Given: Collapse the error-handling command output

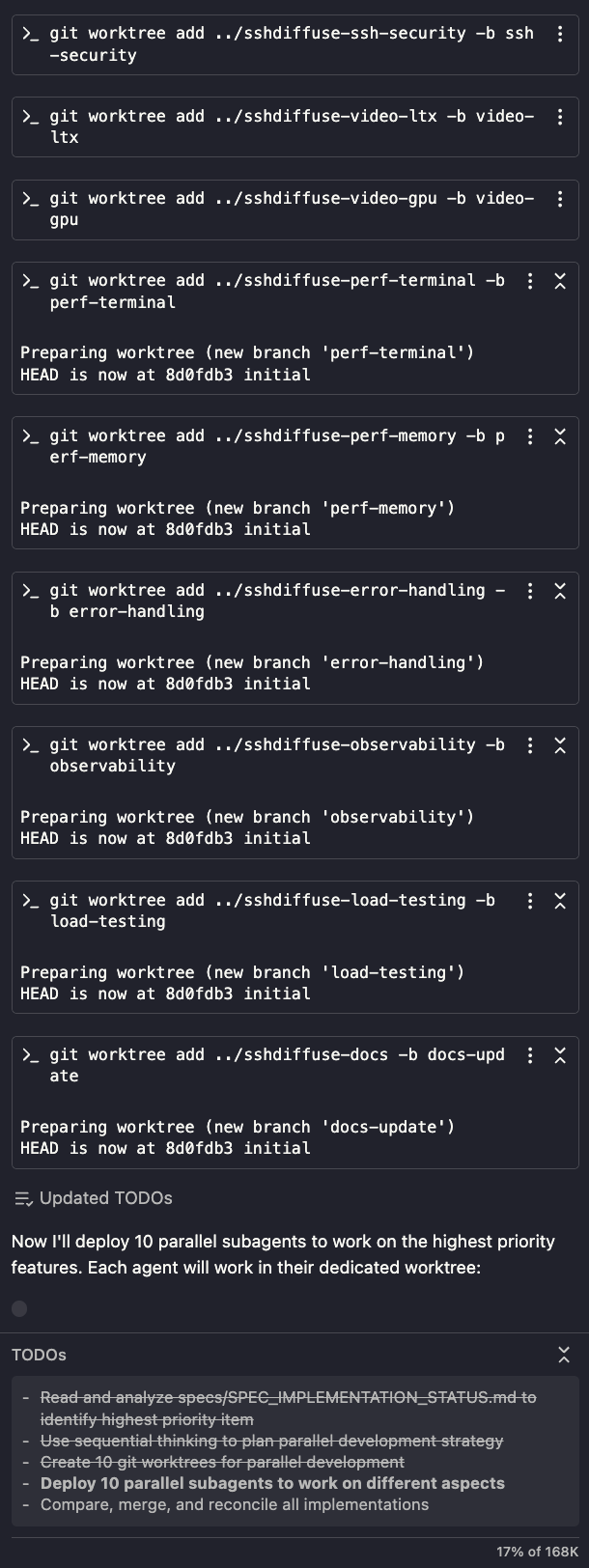Looking at the screenshot, I should (x=560, y=591).
